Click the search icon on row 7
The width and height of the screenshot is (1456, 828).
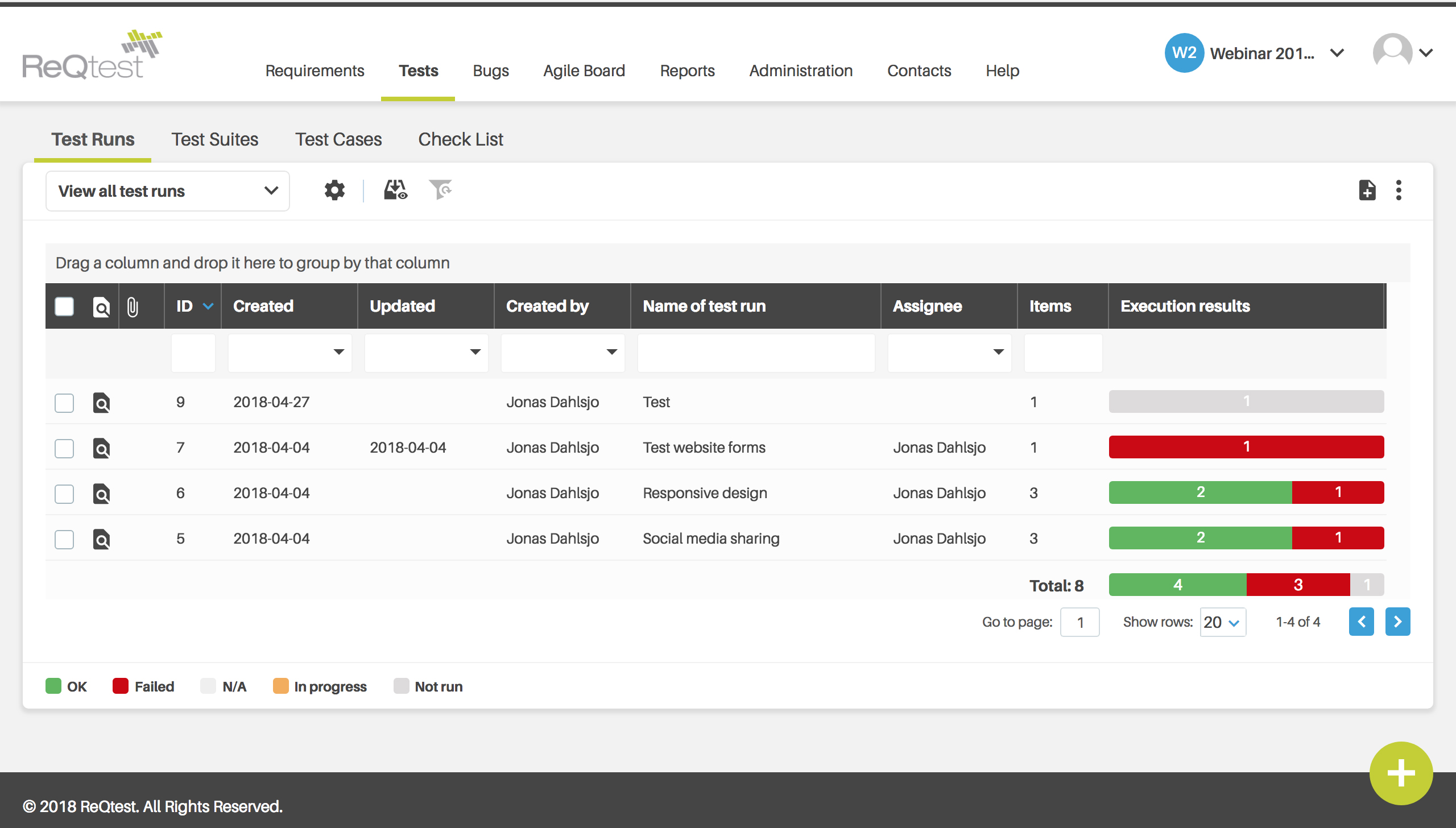tap(100, 448)
